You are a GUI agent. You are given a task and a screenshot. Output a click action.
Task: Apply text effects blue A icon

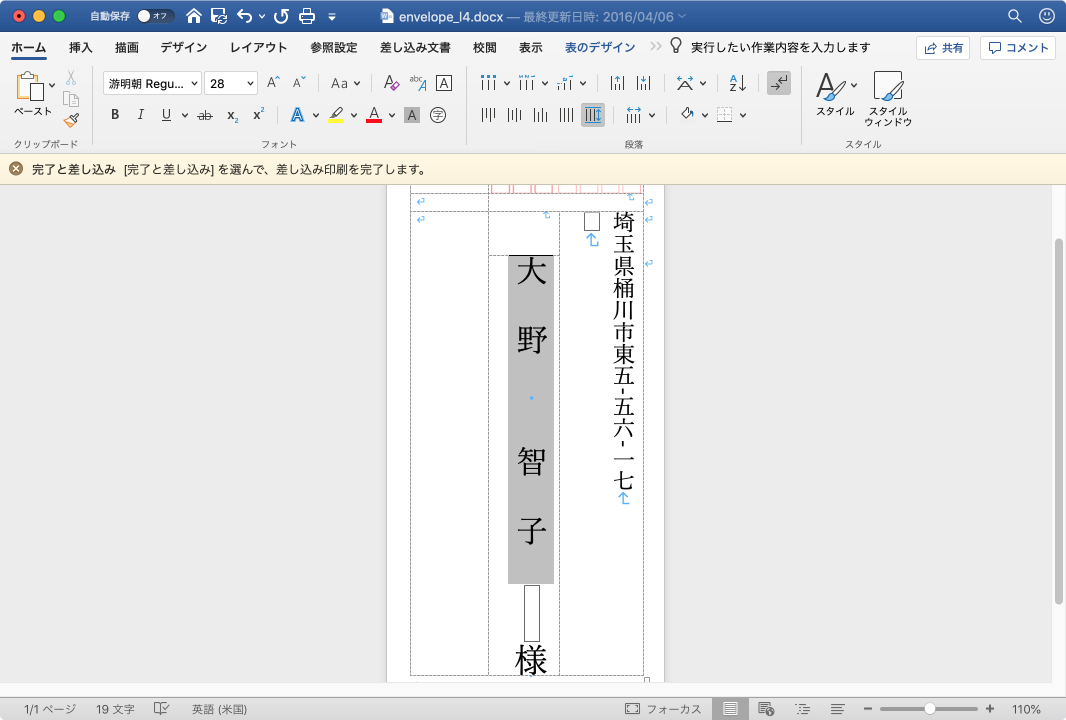point(297,115)
